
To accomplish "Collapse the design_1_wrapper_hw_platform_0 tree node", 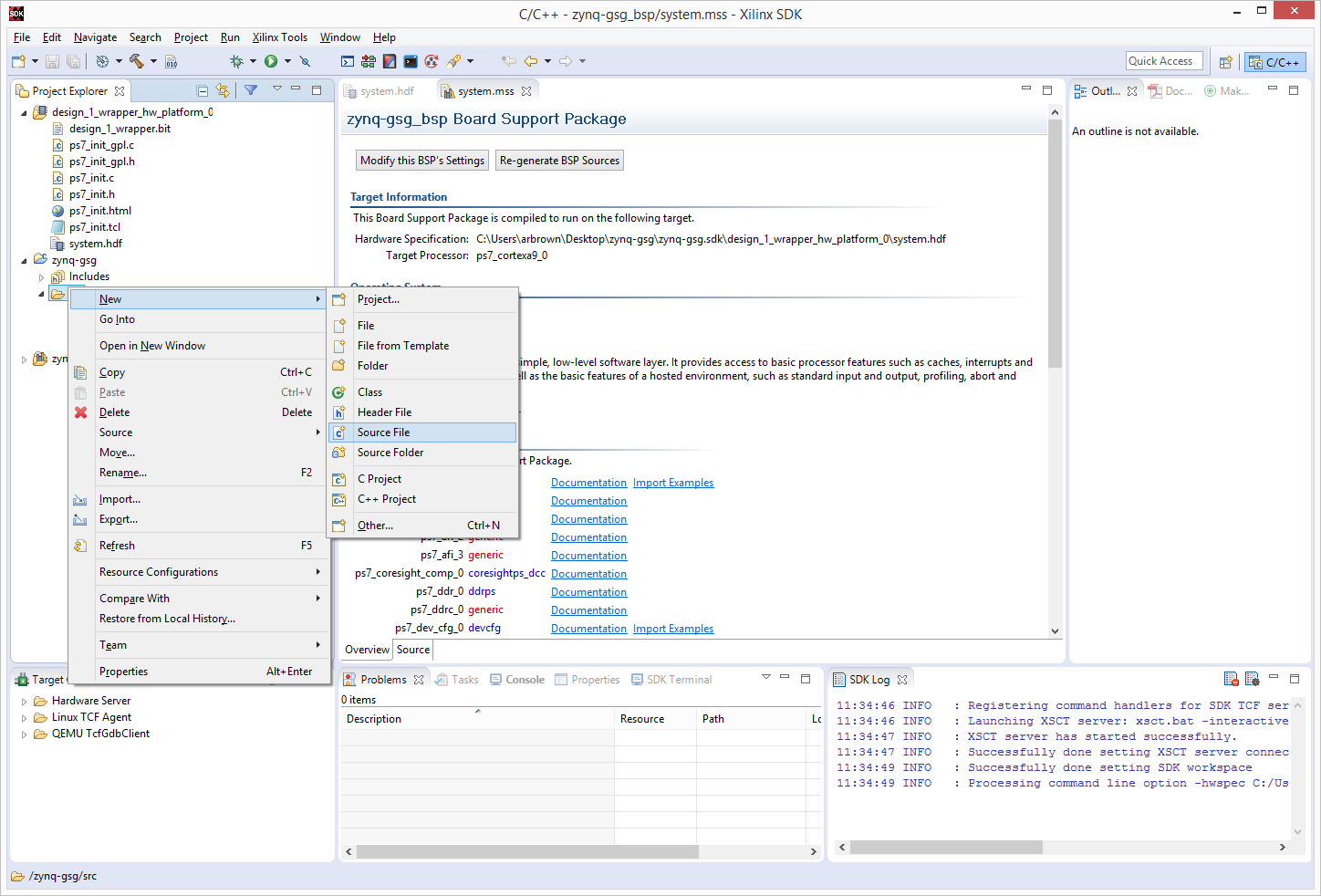I will pyautogui.click(x=25, y=112).
